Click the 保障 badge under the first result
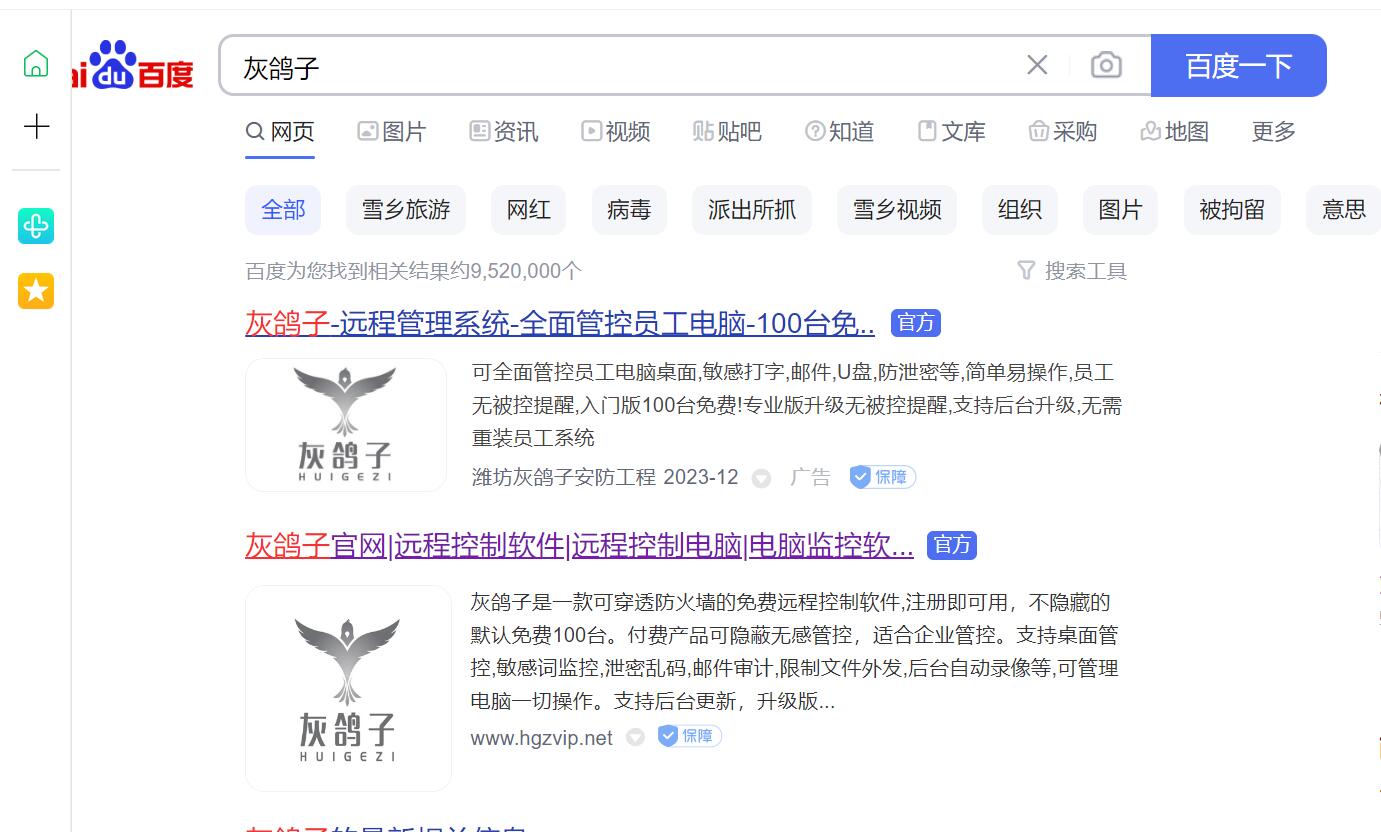The height and width of the screenshot is (832, 1381). (x=883, y=477)
